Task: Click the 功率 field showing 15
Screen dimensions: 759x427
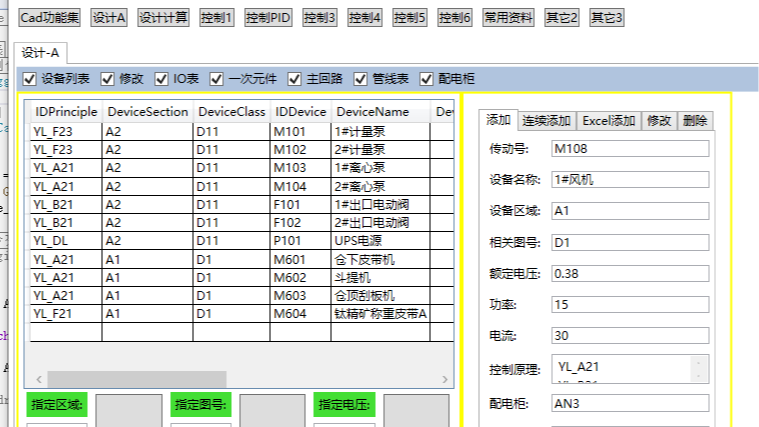Action: [630, 305]
